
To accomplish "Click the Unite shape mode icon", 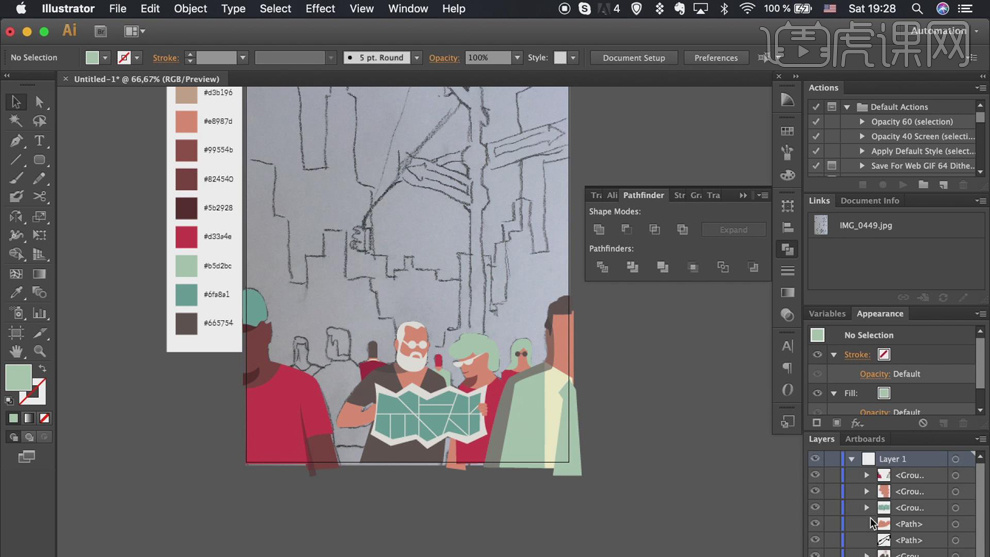I will coord(599,230).
